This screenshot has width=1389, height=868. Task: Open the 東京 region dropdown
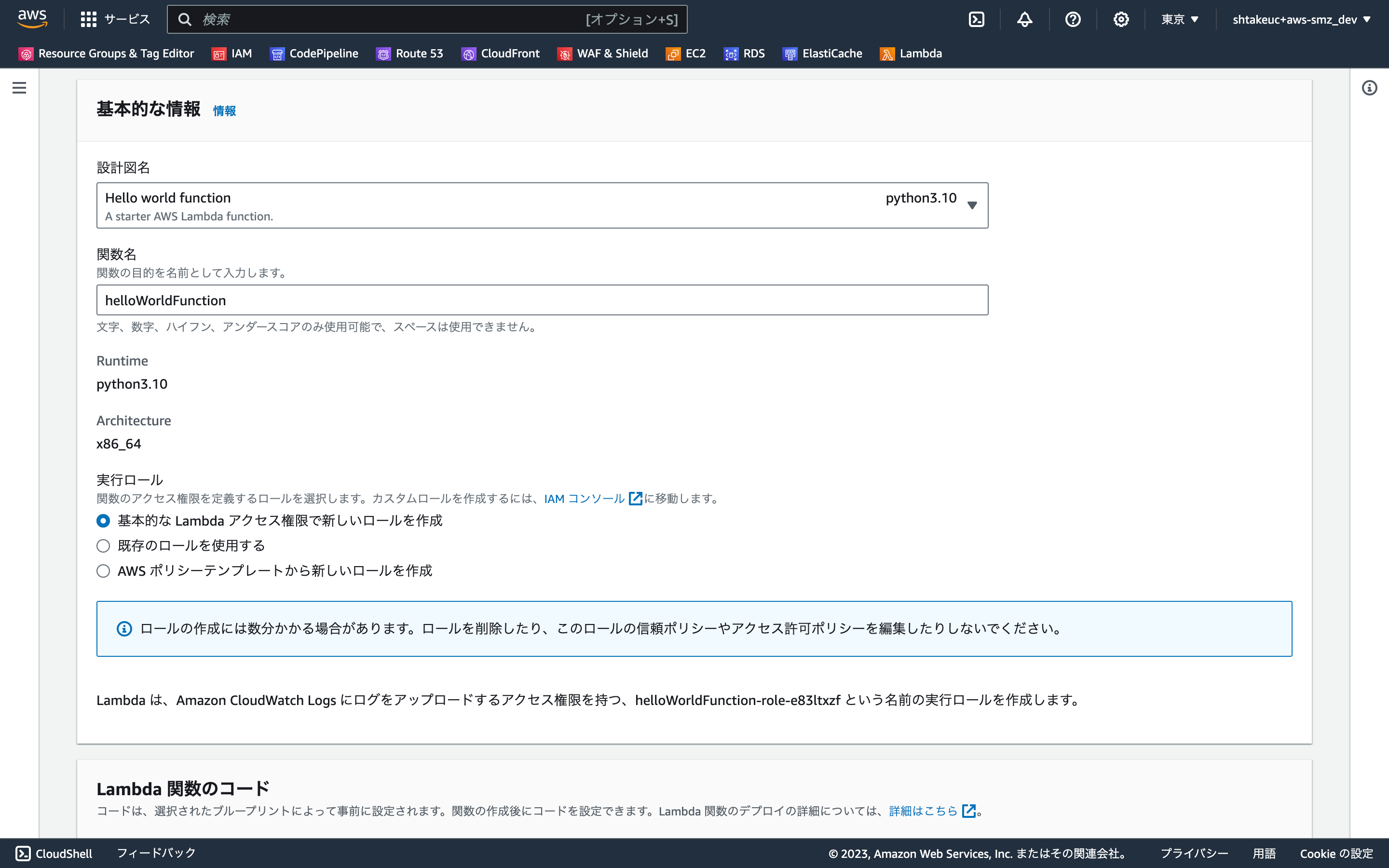[x=1180, y=19]
